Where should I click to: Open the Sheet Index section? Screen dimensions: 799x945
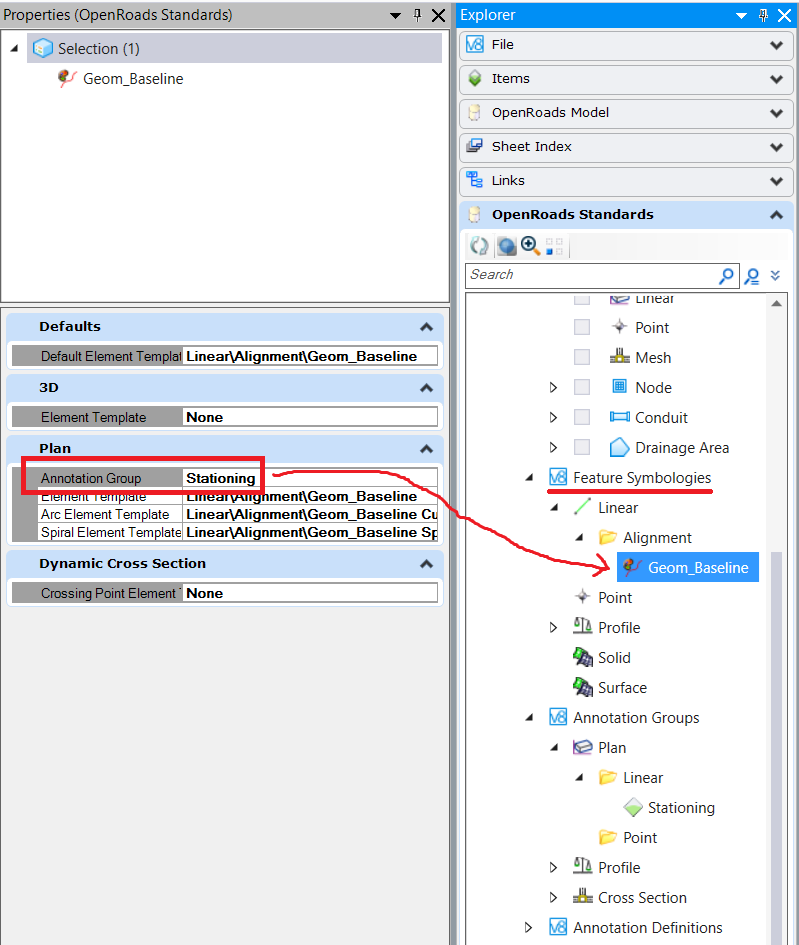(626, 146)
